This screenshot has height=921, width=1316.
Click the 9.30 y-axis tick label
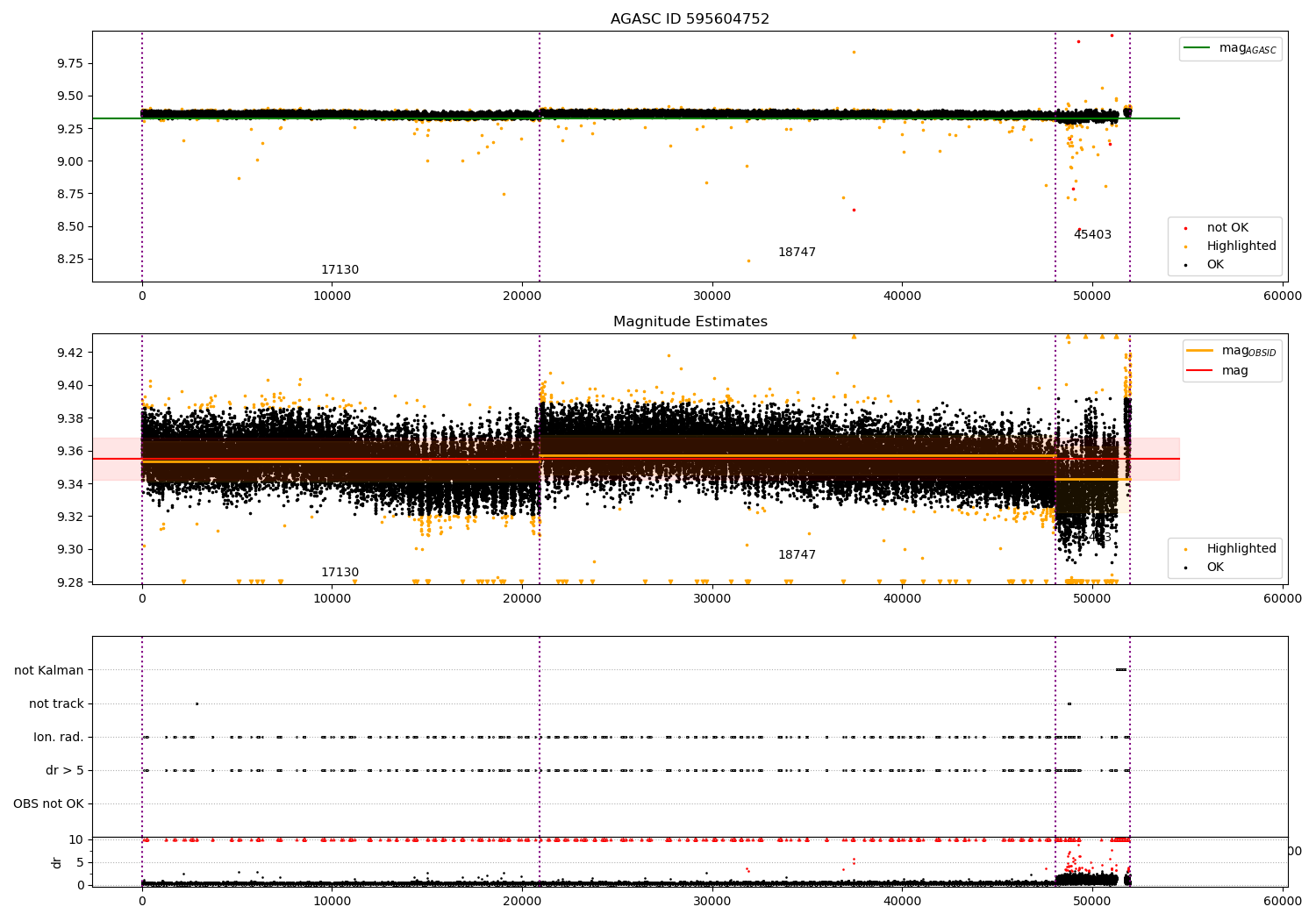pyautogui.click(x=70, y=550)
